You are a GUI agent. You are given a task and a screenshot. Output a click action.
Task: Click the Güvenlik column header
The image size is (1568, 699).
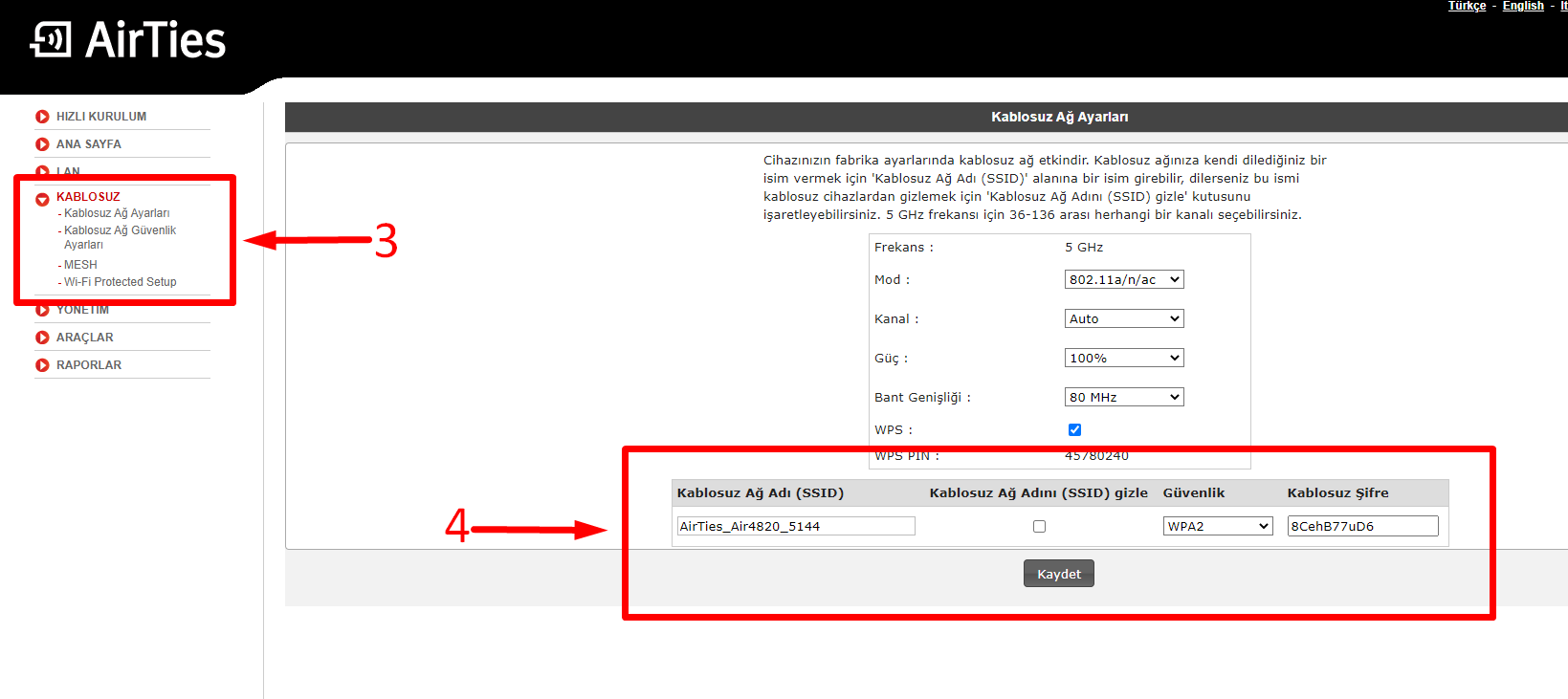point(1194,493)
